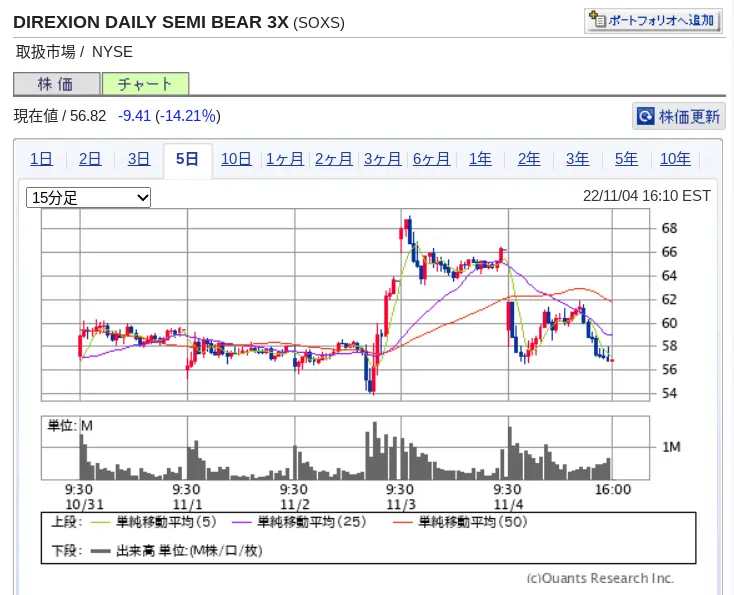The height and width of the screenshot is (595, 734).
Task: Click the 単純移動平均(25) legend entry
Action: 300,522
